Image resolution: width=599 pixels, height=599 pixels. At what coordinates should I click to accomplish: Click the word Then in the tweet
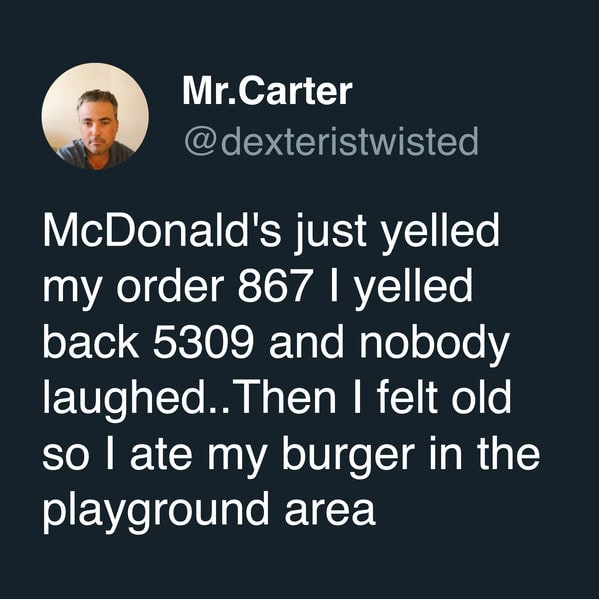(287, 397)
